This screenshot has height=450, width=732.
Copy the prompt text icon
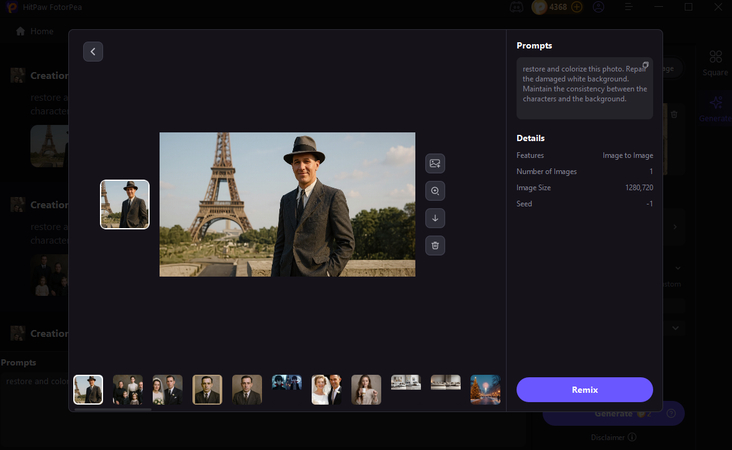click(645, 65)
